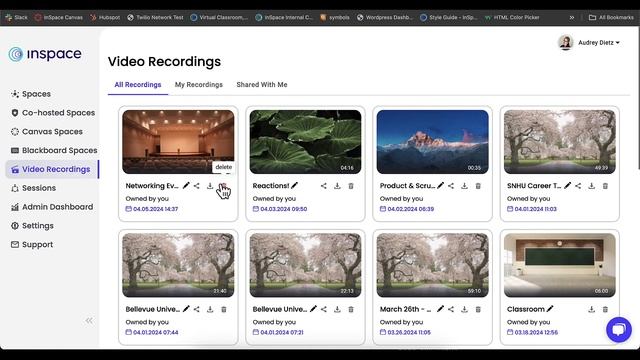Edit the March 26th recording name
The image size is (640, 360).
coord(440,309)
